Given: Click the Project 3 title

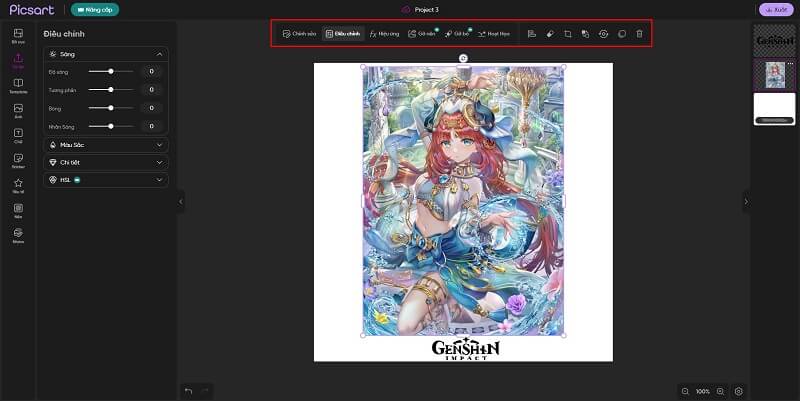Looking at the screenshot, I should [x=427, y=10].
